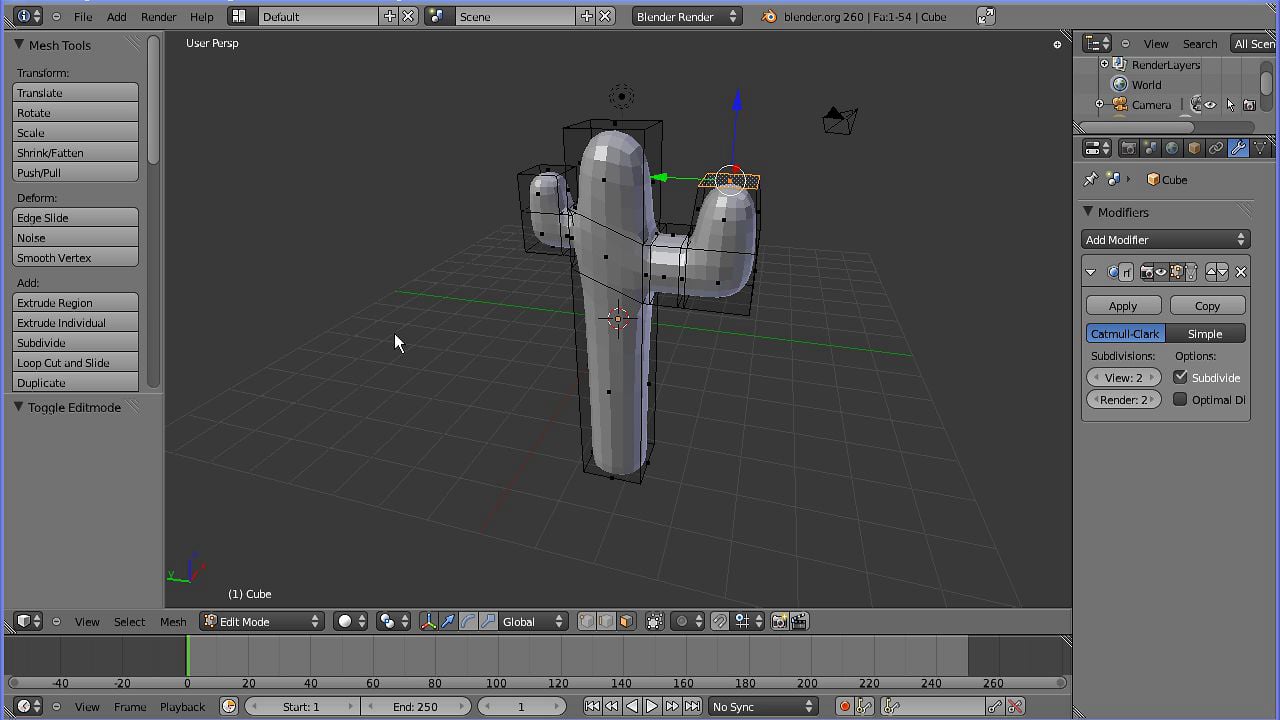Select scale manipulator icon

tap(488, 622)
